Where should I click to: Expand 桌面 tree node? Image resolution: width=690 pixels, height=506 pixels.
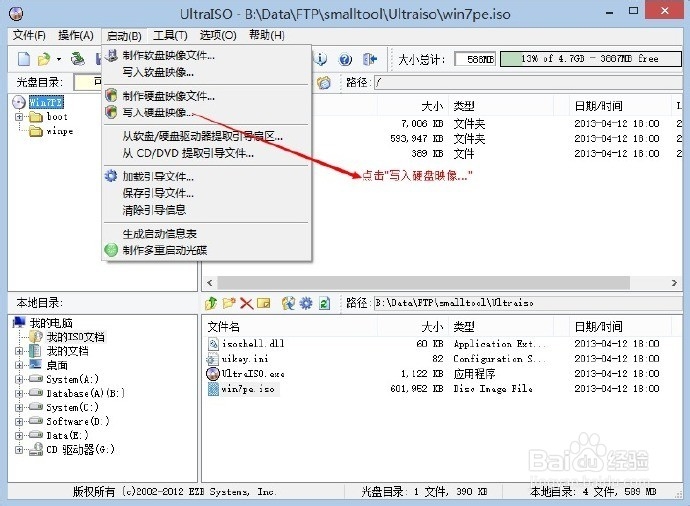[19, 365]
